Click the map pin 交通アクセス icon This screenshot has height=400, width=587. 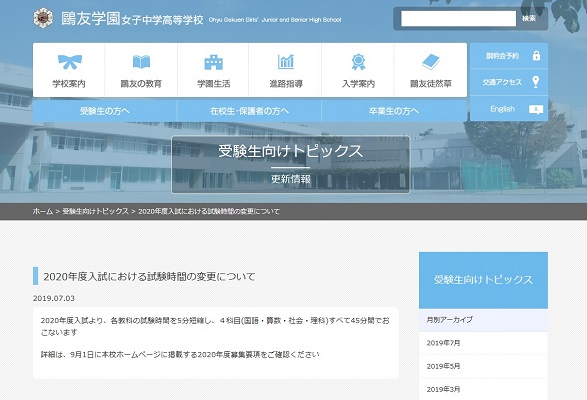coord(536,82)
